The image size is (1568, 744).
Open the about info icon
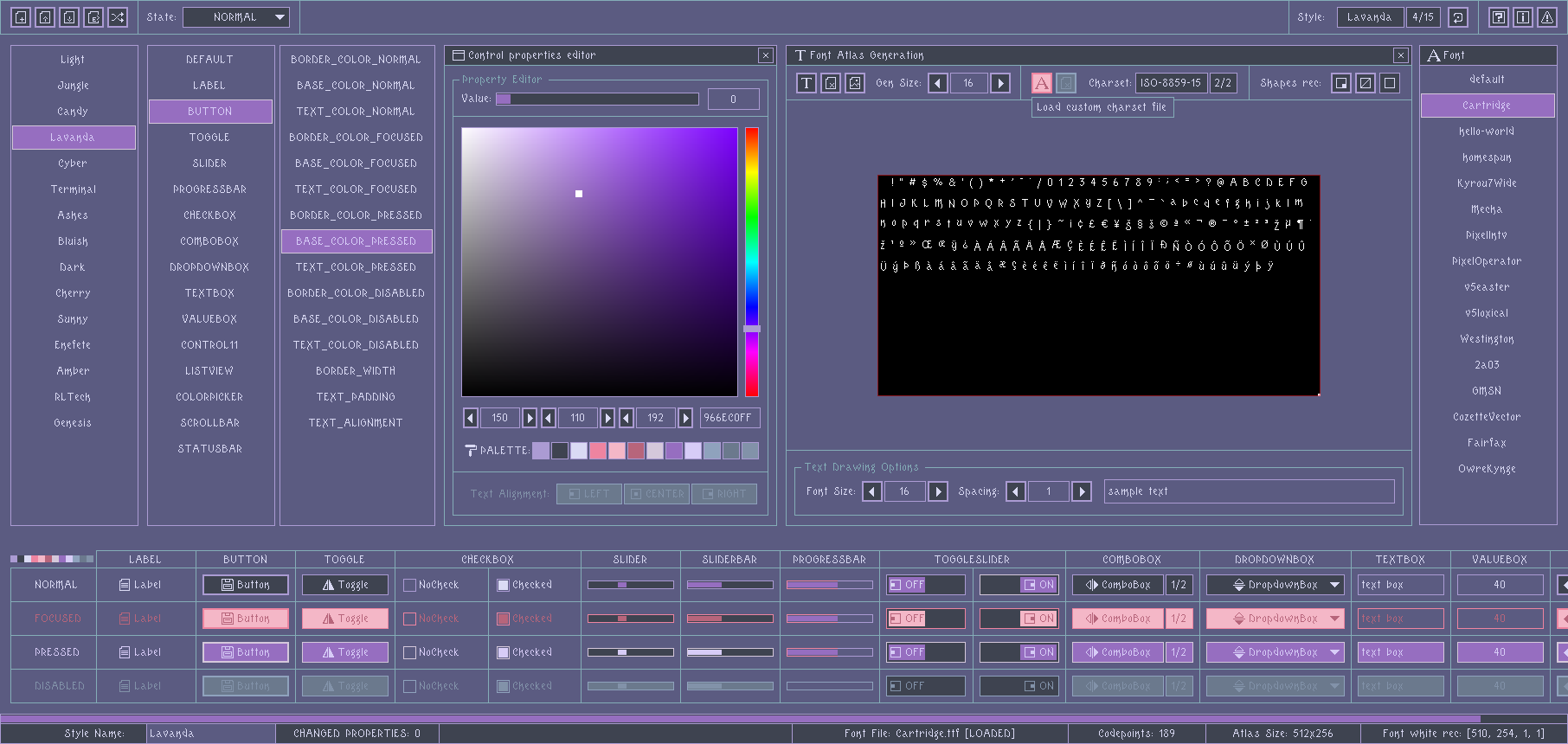click(1523, 17)
